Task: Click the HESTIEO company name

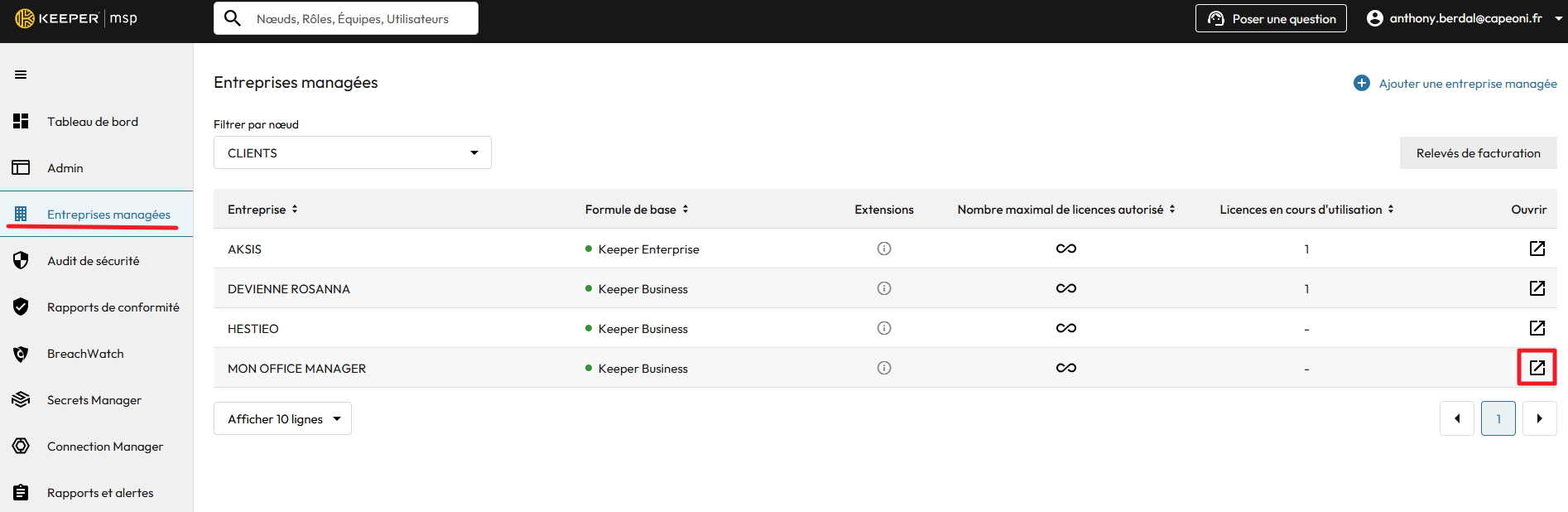Action: click(x=253, y=329)
